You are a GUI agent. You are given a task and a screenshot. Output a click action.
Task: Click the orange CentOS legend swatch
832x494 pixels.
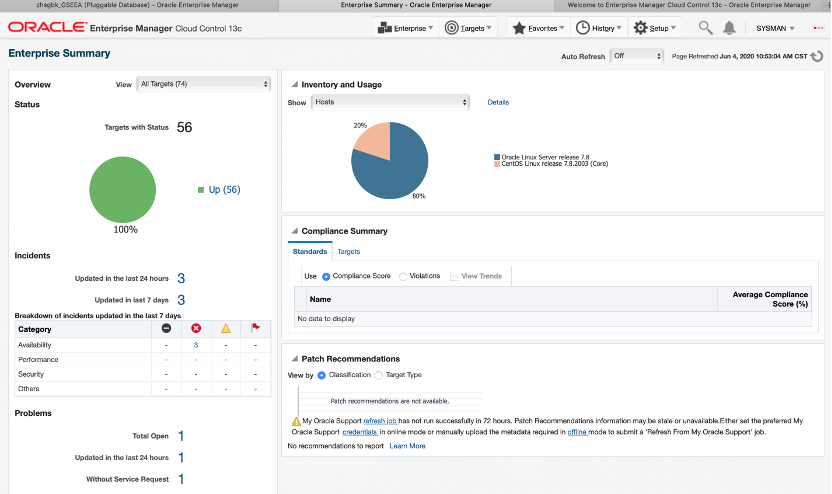tap(497, 164)
